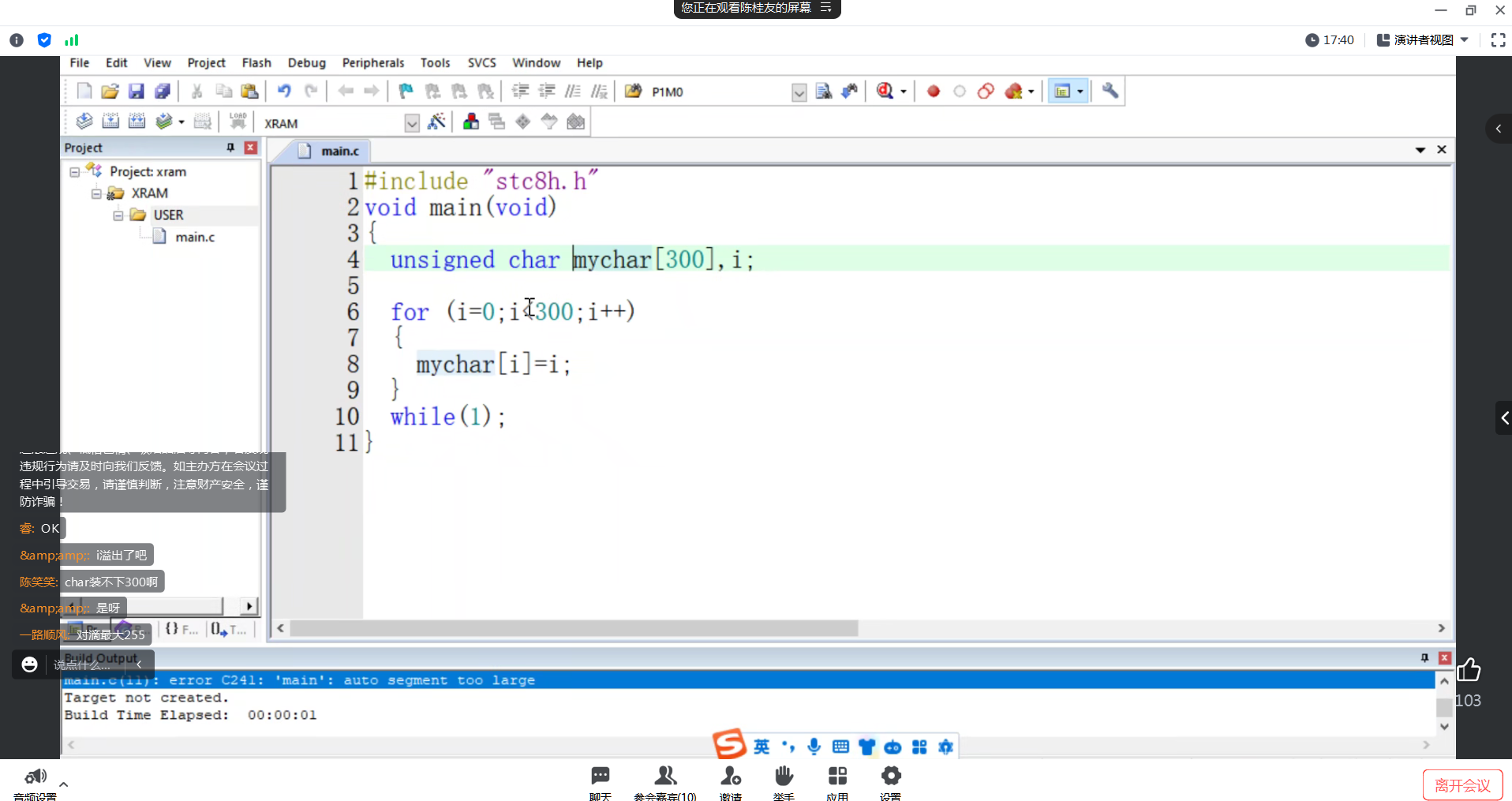Open the File menu
This screenshot has width=1512, height=801.
tap(80, 63)
